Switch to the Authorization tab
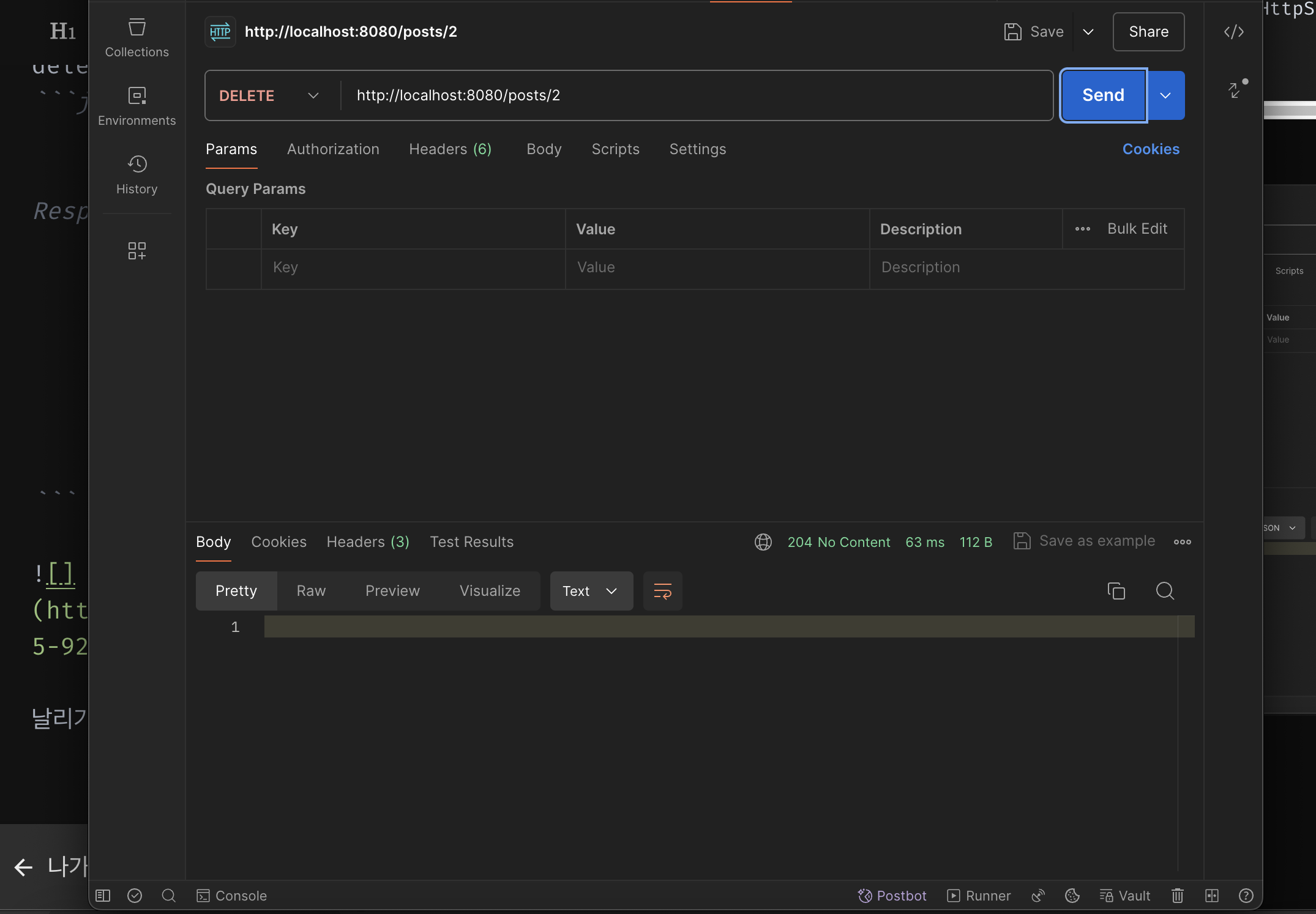The height and width of the screenshot is (914, 1316). (333, 149)
